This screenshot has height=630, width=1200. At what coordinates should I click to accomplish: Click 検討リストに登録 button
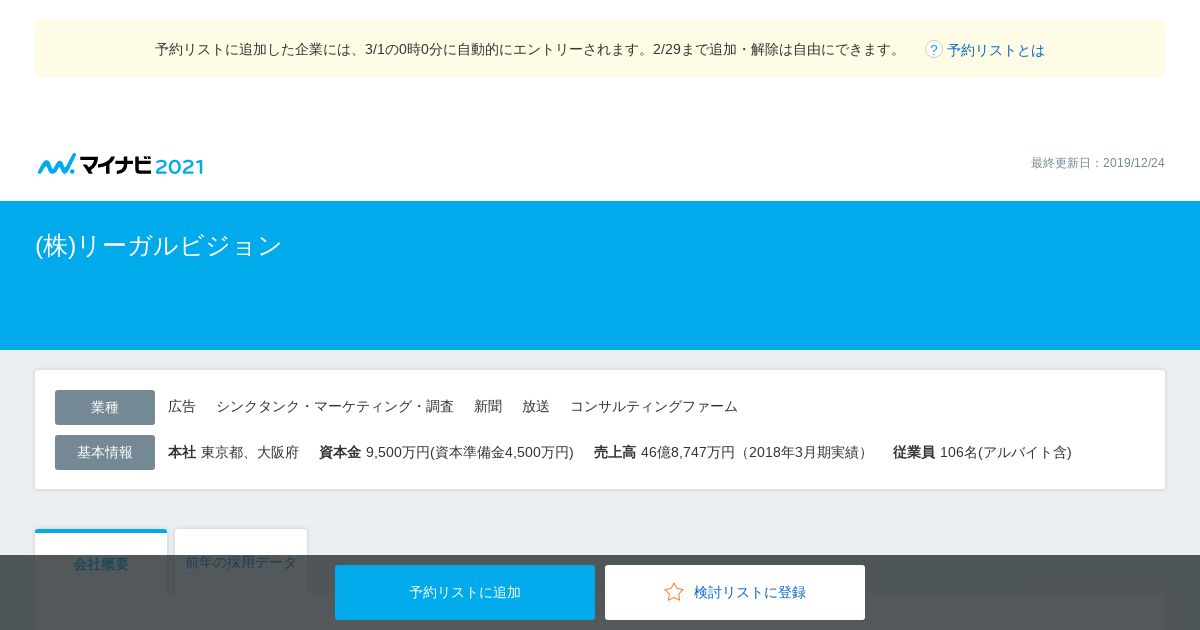coord(735,592)
